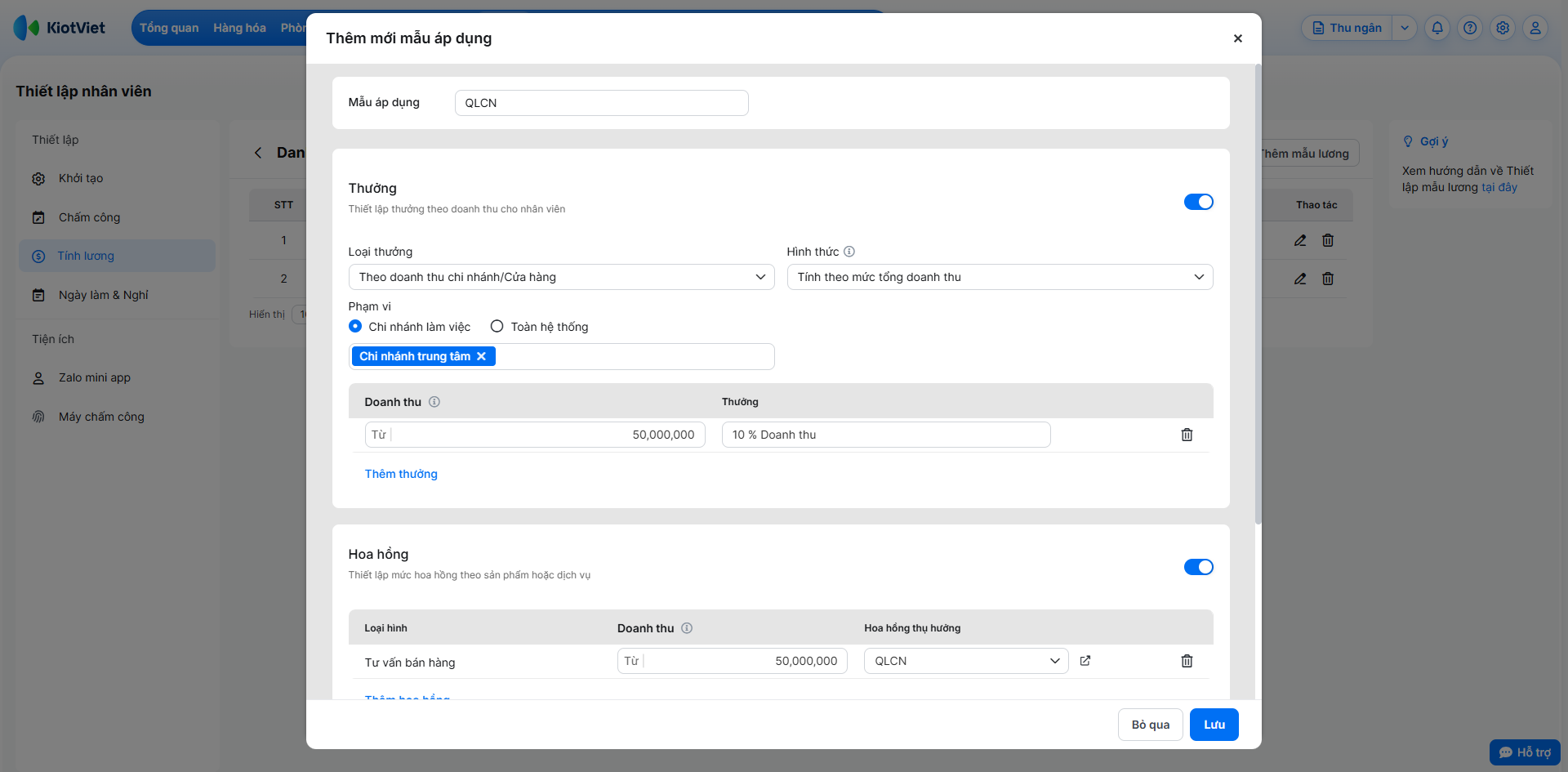Select the Chi nhánh làm việc radio option
Screen dimensions: 1568x772
click(355, 326)
